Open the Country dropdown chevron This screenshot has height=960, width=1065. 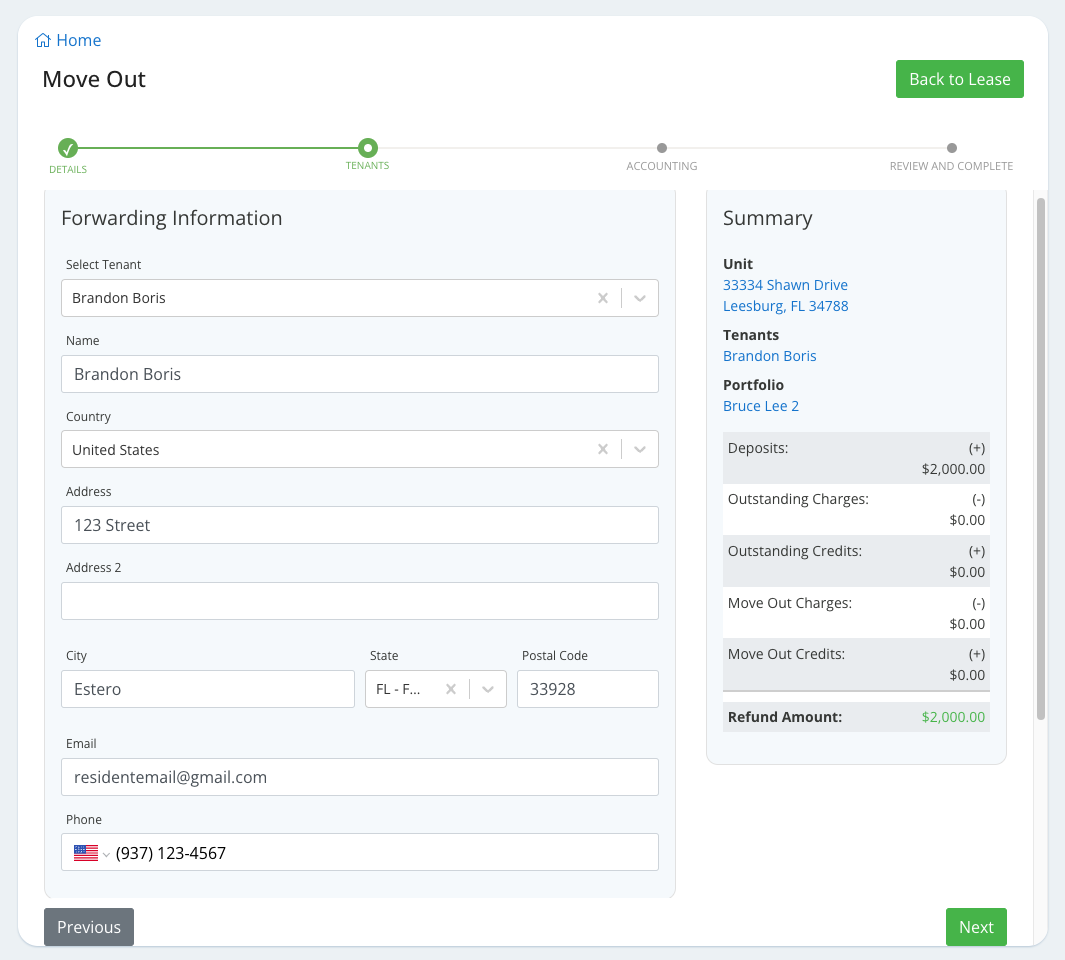[640, 450]
